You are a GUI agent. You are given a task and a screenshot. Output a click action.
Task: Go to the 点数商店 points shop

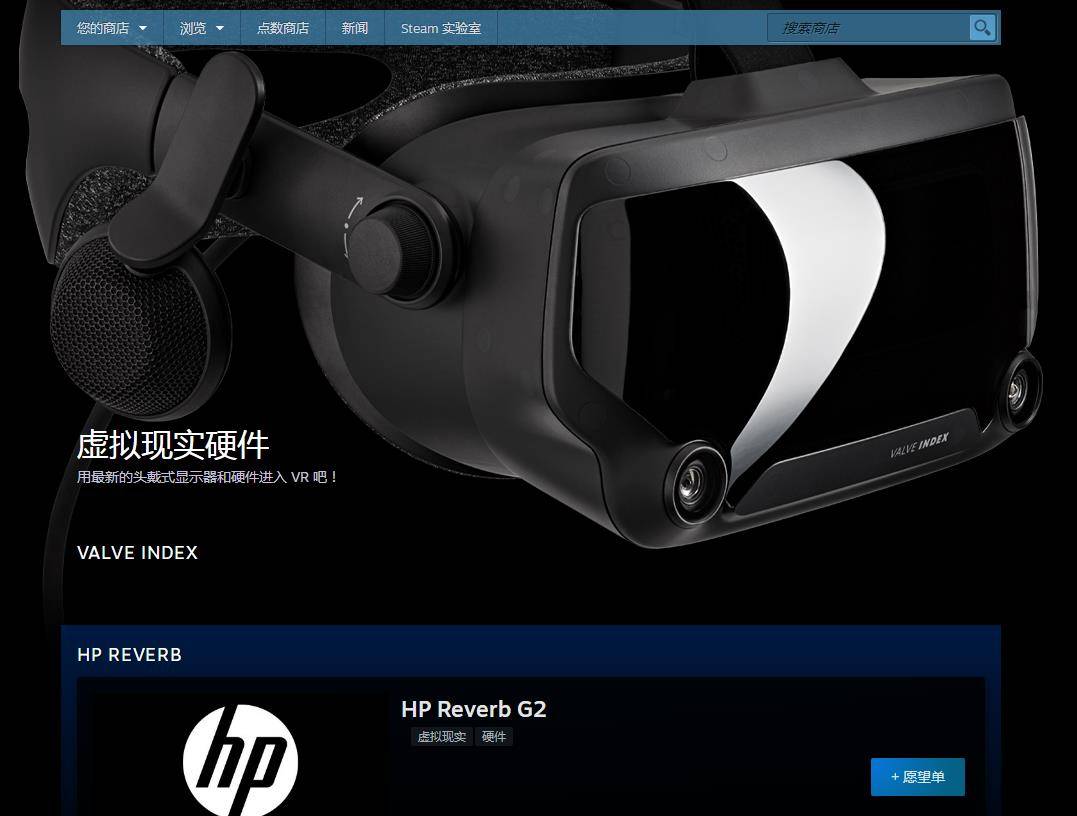coord(282,28)
